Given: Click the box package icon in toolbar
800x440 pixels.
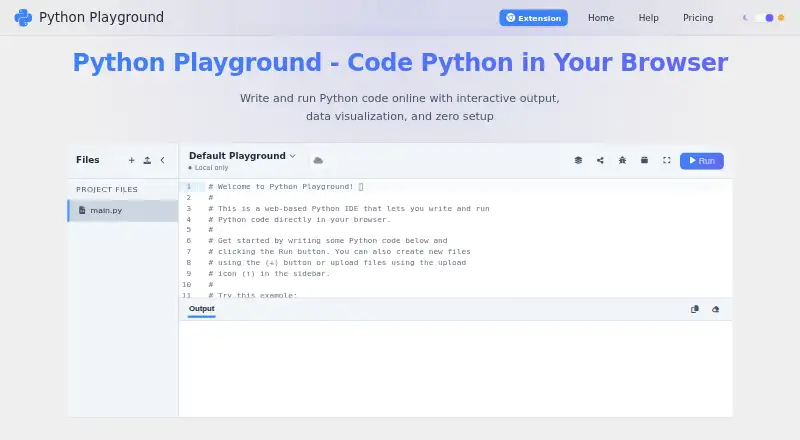Looking at the screenshot, I should [644, 160].
